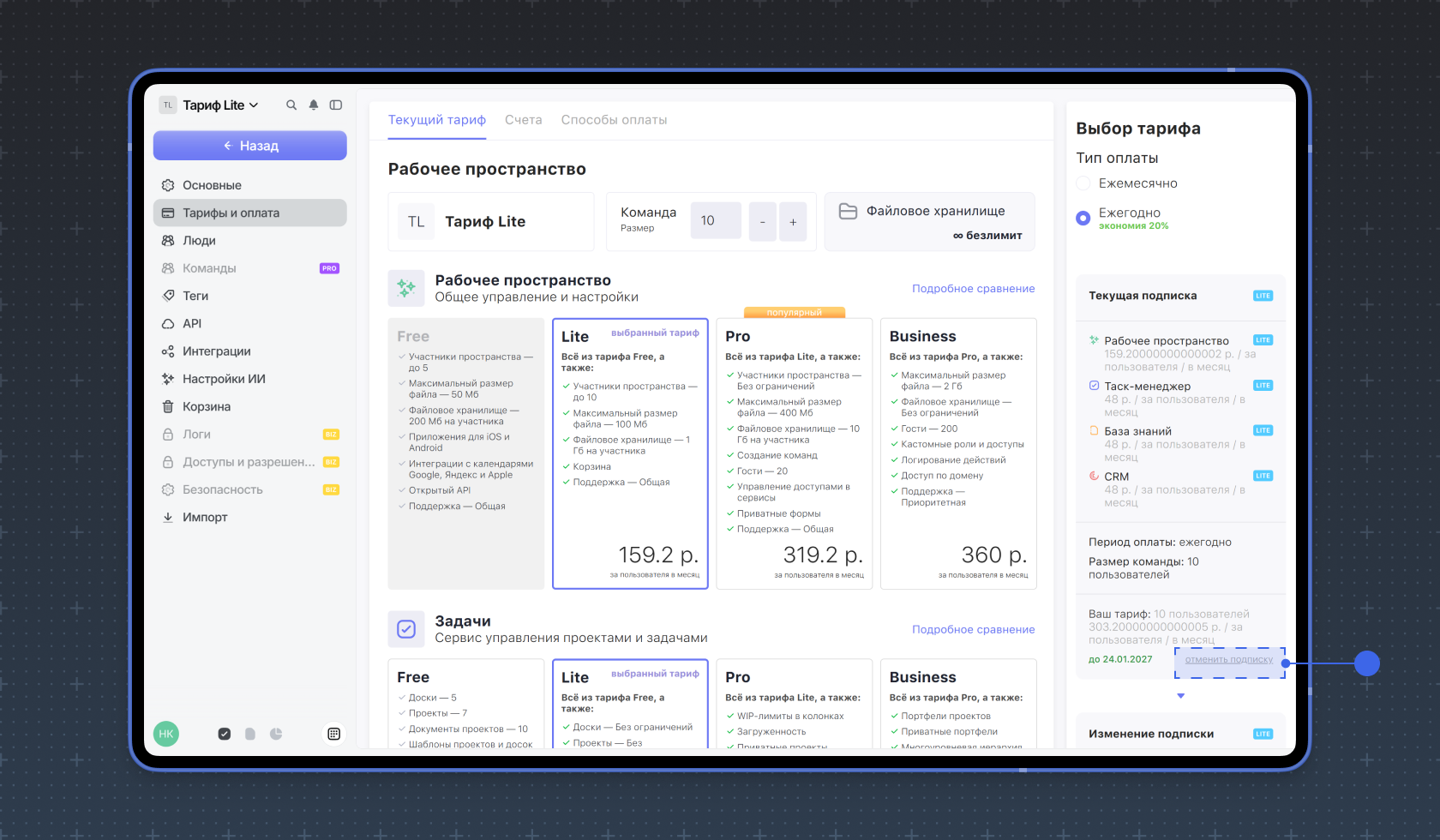Open the apps grid icon in bottom bar
The width and height of the screenshot is (1440, 840).
coord(334,734)
